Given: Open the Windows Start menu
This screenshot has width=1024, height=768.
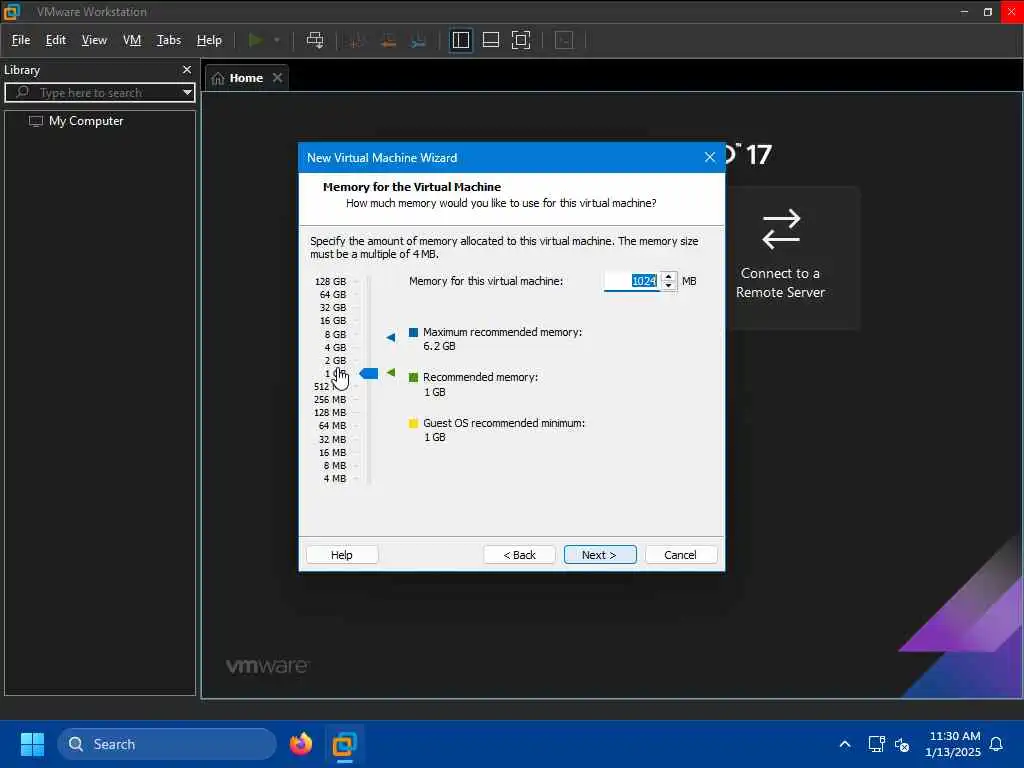Looking at the screenshot, I should [32, 744].
